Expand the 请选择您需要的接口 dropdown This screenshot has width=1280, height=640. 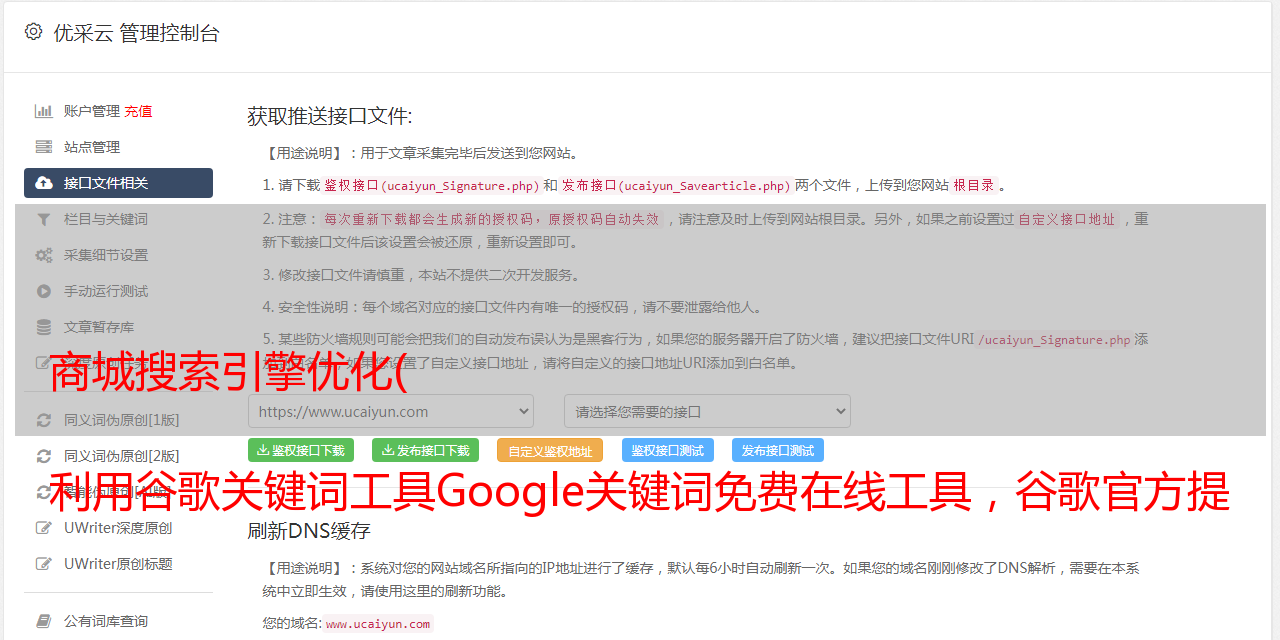click(x=707, y=411)
